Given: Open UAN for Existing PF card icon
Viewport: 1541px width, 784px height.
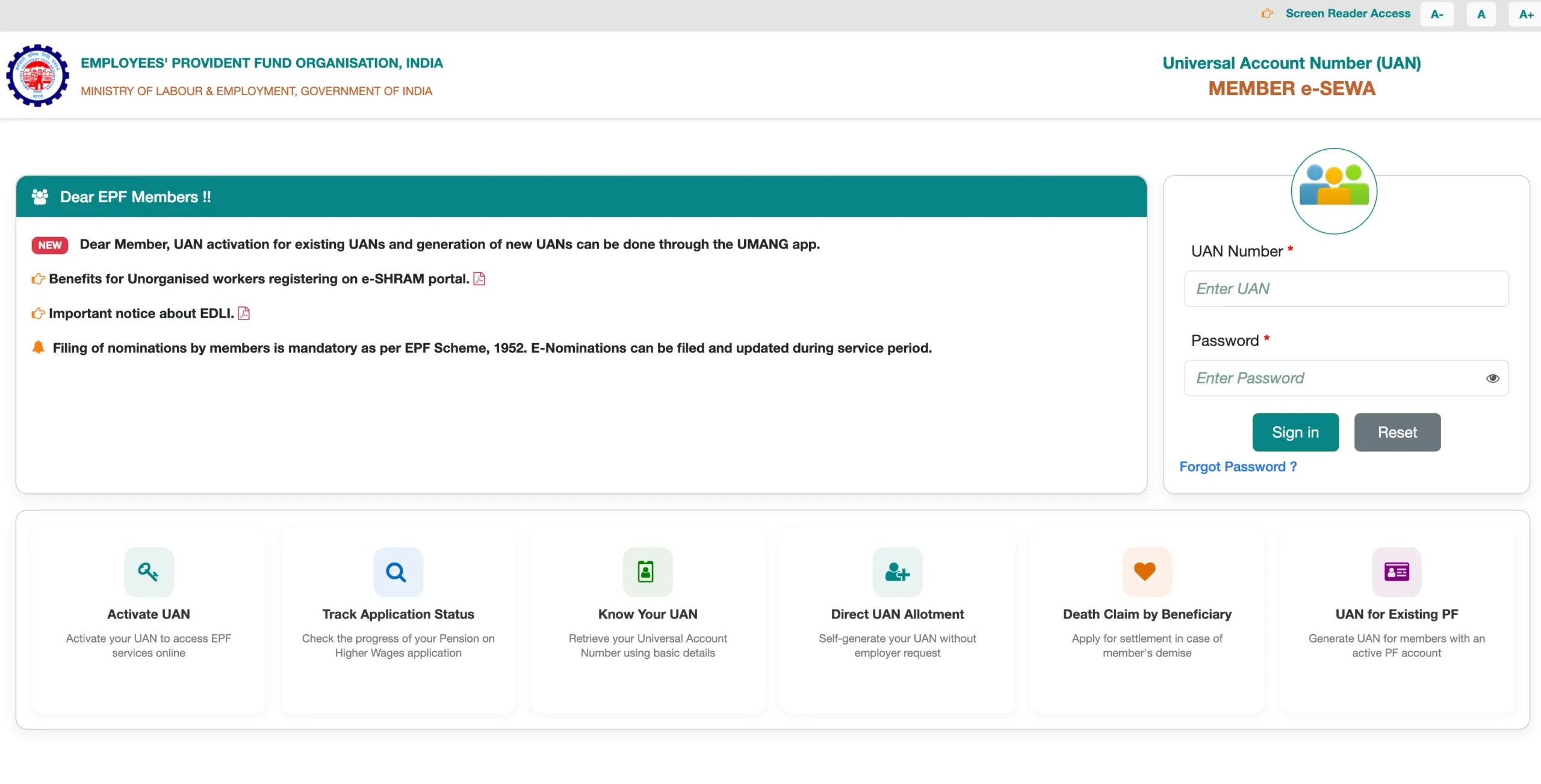Looking at the screenshot, I should click(1396, 572).
